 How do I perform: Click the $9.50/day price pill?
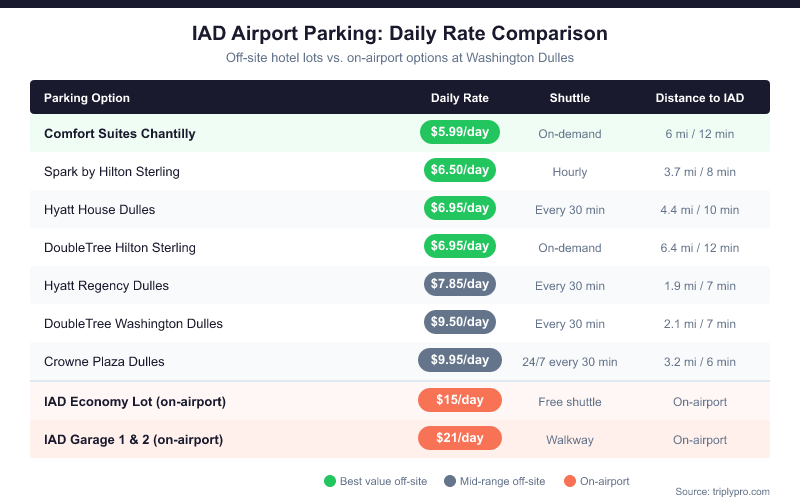coord(460,323)
